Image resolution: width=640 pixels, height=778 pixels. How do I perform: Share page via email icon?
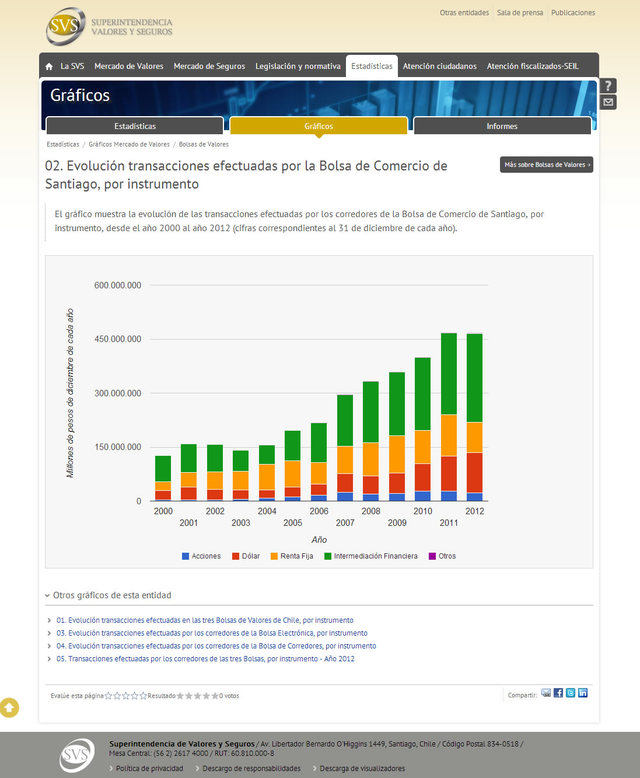(546, 693)
